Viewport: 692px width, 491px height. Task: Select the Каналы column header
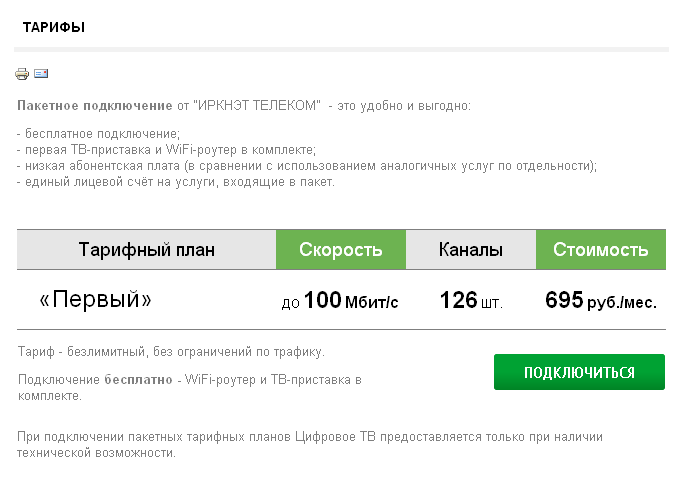click(471, 250)
